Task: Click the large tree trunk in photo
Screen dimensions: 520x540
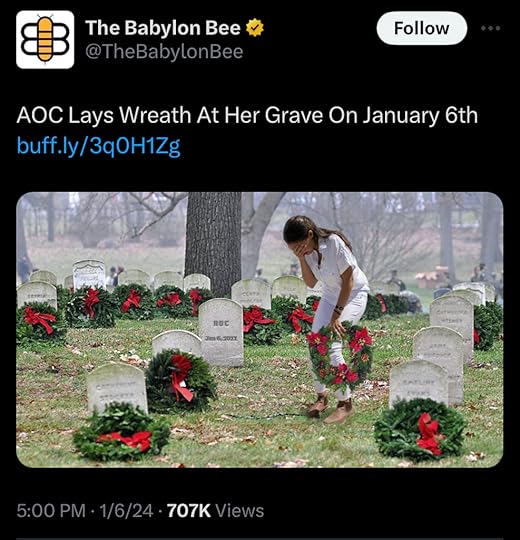Action: 213,243
